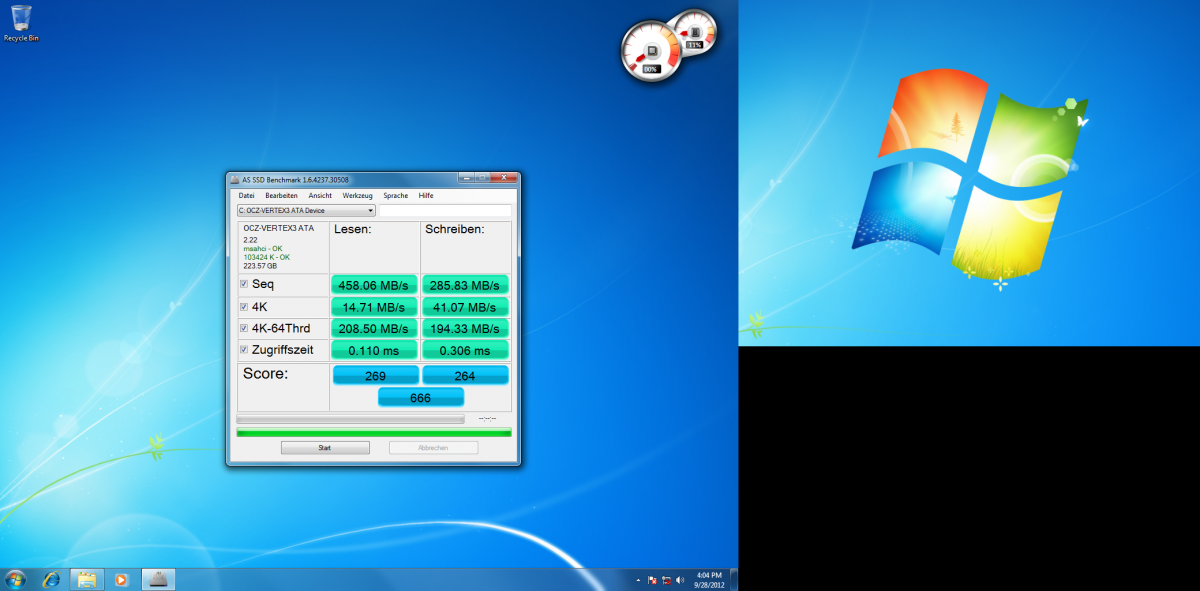Open Windows Media Player from the taskbar
Image resolution: width=1200 pixels, height=591 pixels.
(x=122, y=579)
